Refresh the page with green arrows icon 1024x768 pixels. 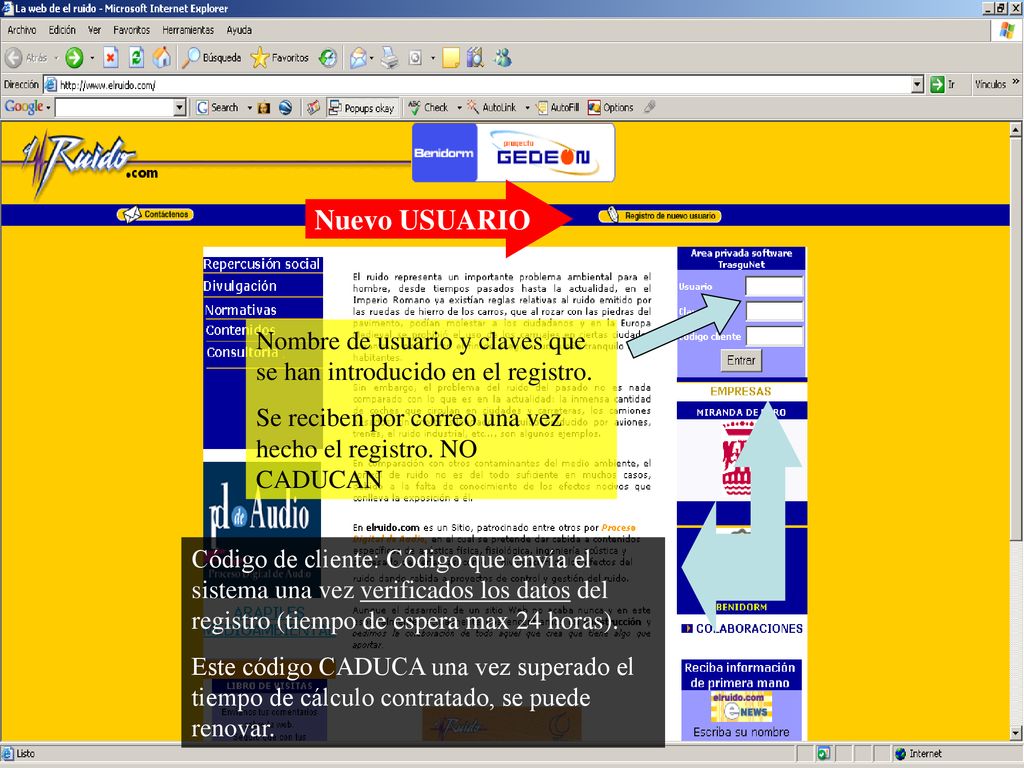[136, 58]
